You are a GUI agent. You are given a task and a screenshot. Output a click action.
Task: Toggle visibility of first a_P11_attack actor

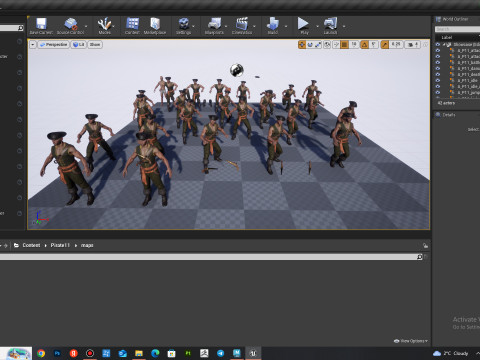tap(438, 50)
